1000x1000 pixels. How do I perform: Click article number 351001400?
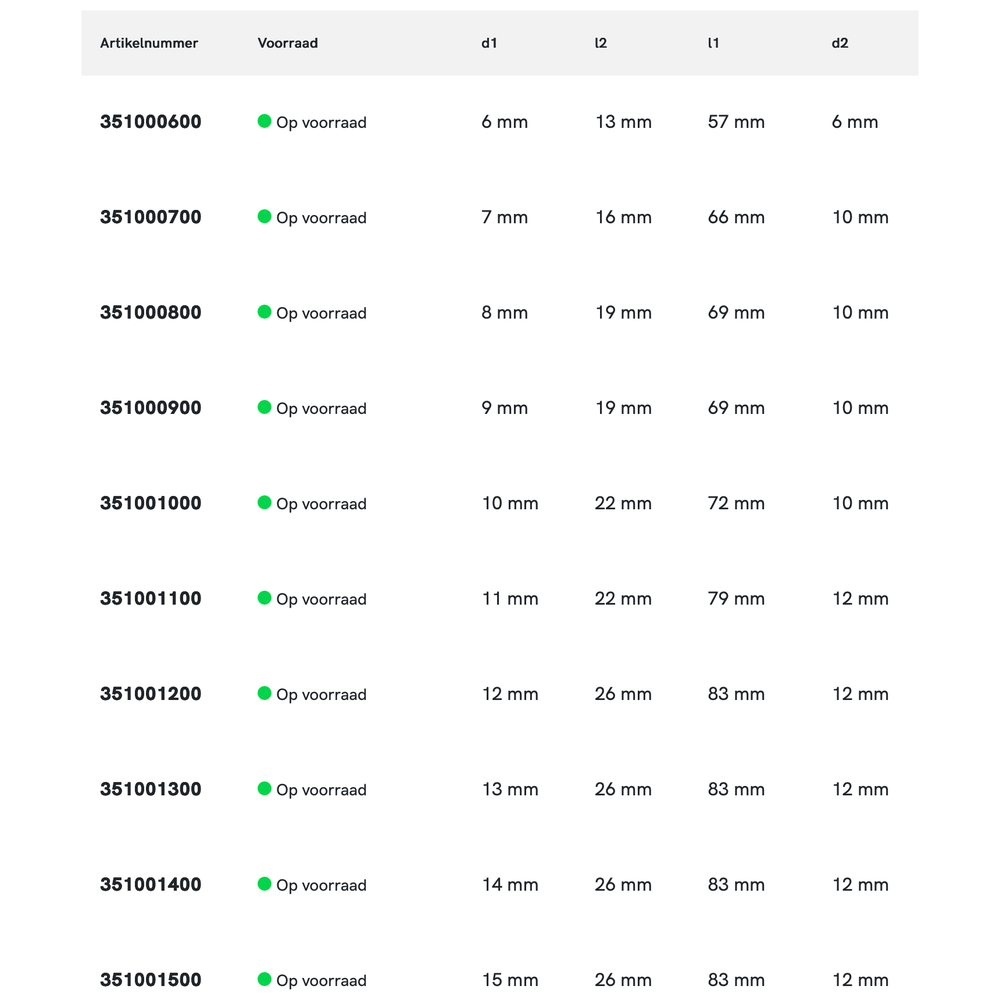[150, 885]
